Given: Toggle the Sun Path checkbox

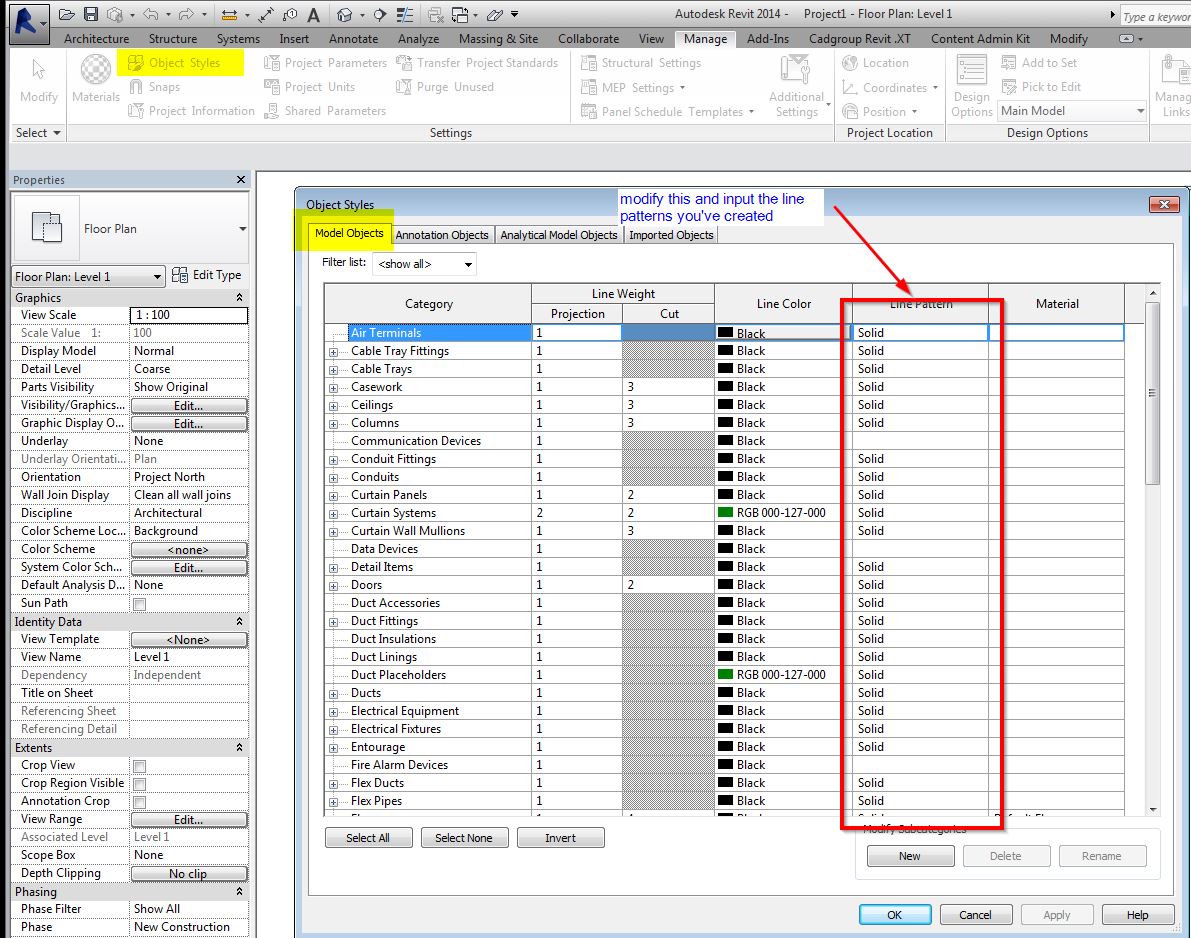Looking at the screenshot, I should tap(140, 605).
